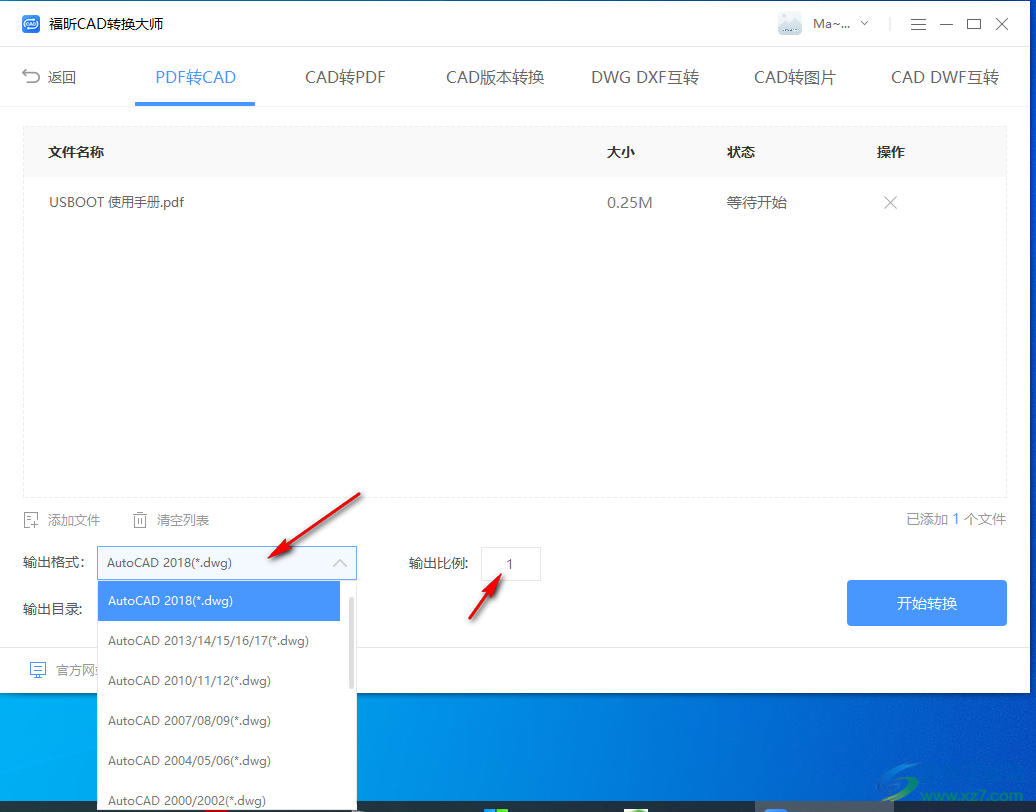
Task: Click the 等待开始 status cell
Action: [757, 202]
